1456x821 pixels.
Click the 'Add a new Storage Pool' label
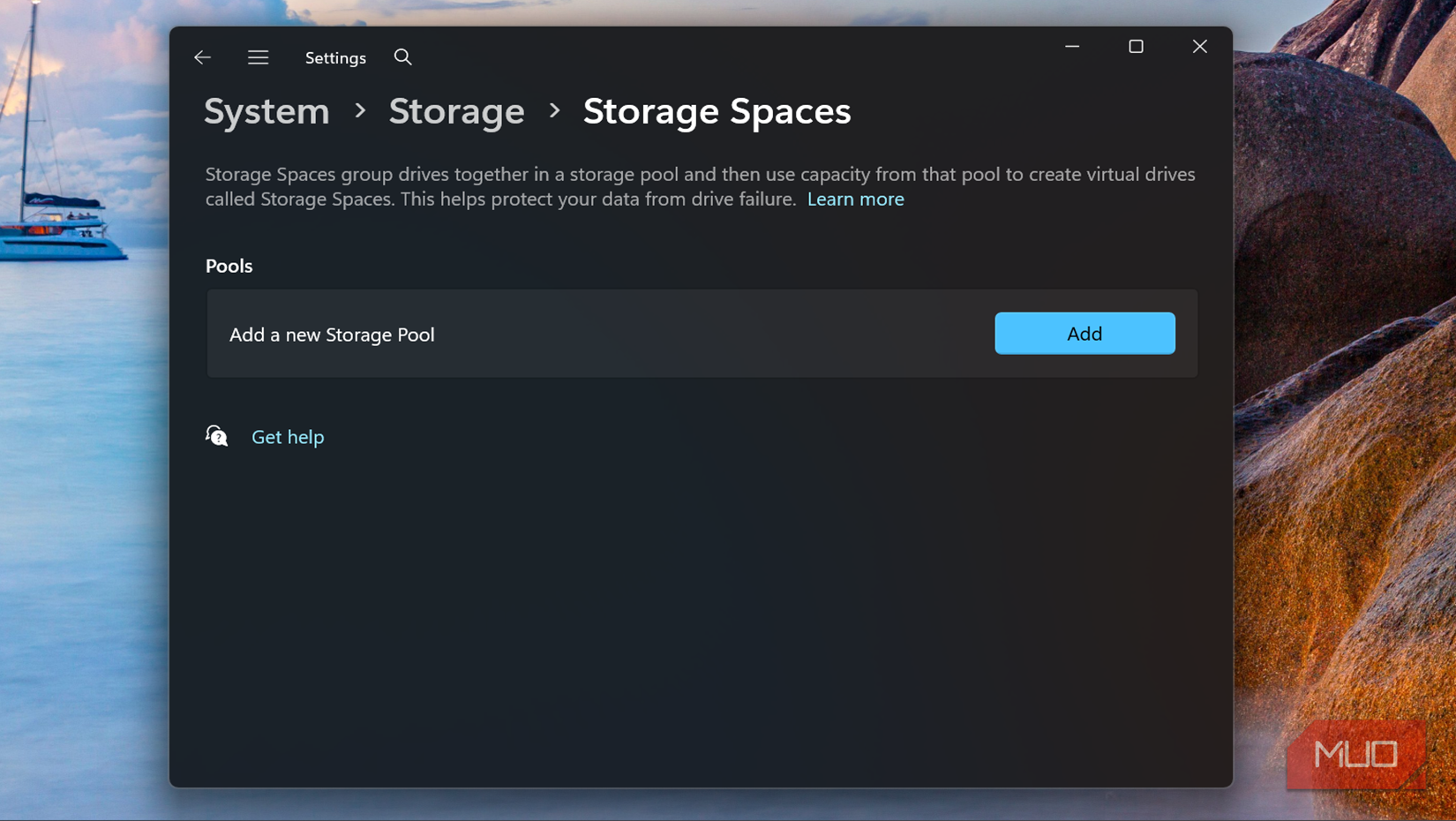point(332,335)
